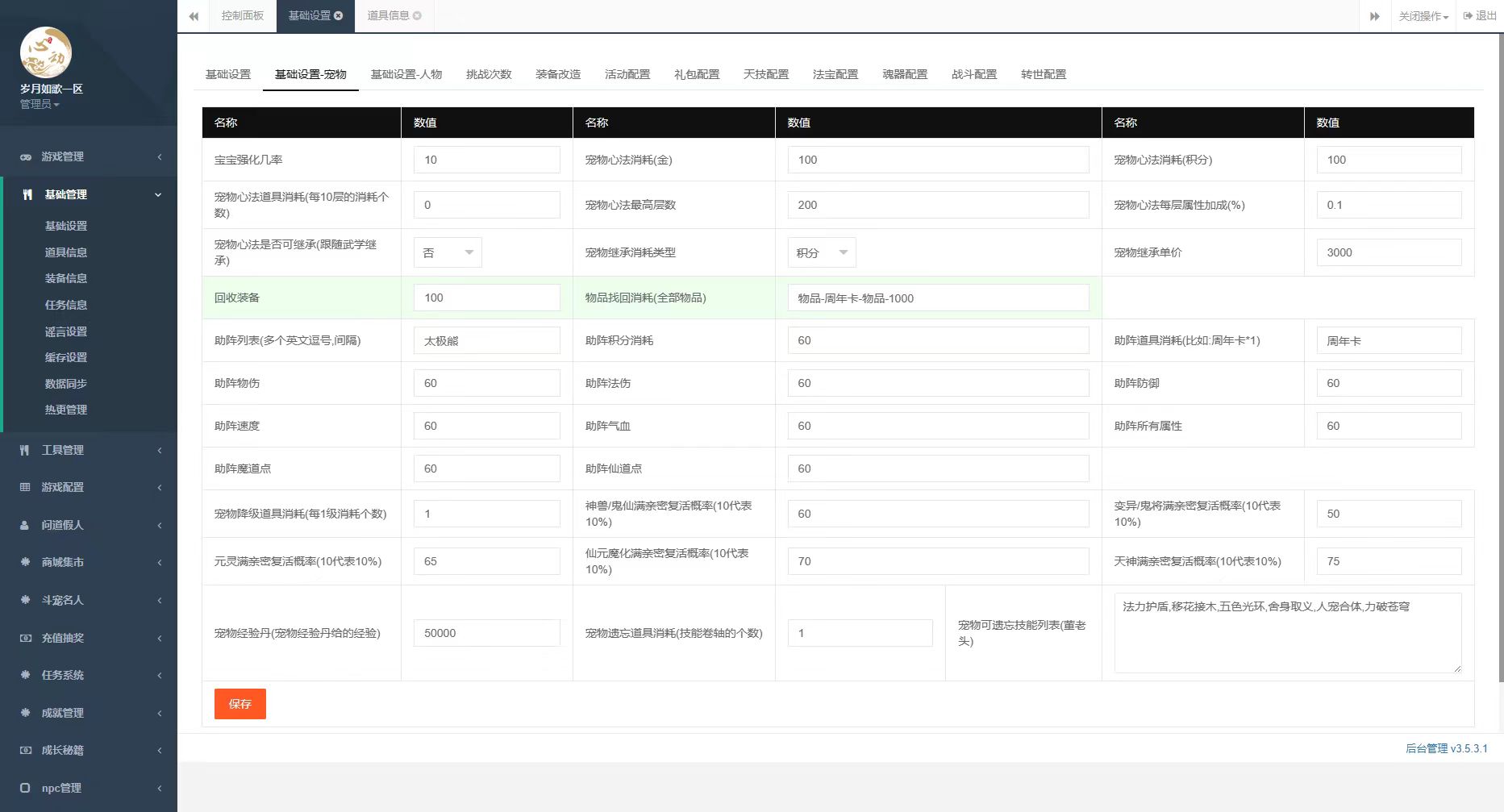The height and width of the screenshot is (812, 1504).
Task: Click the orange 保存 button
Action: [240, 704]
